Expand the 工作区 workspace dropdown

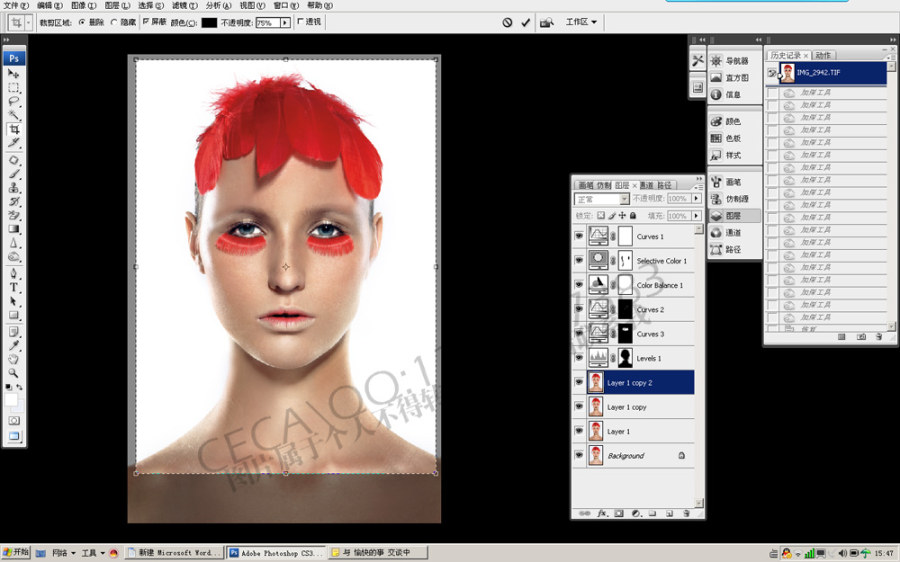click(581, 22)
